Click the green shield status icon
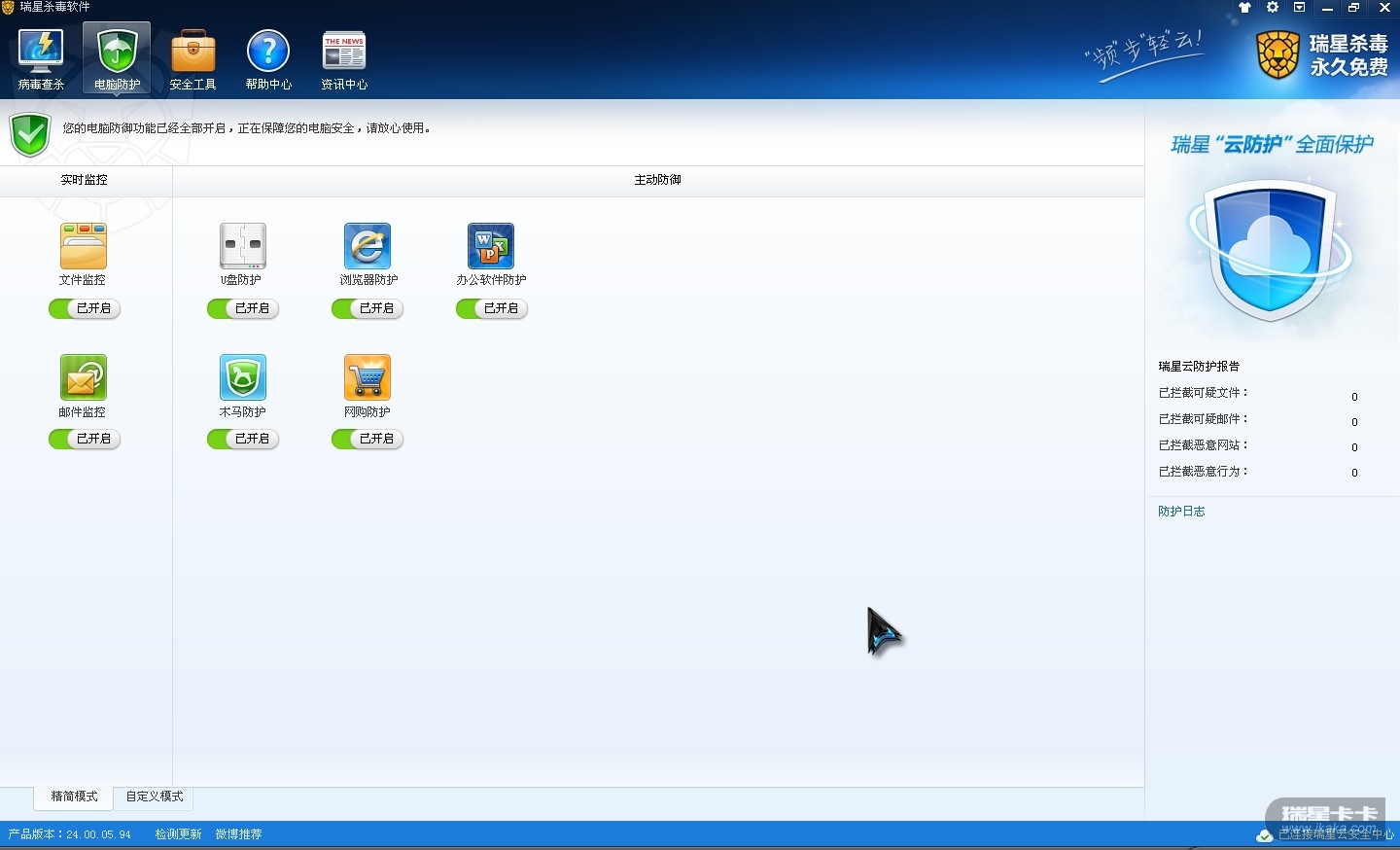1400x850 pixels. coord(30,134)
